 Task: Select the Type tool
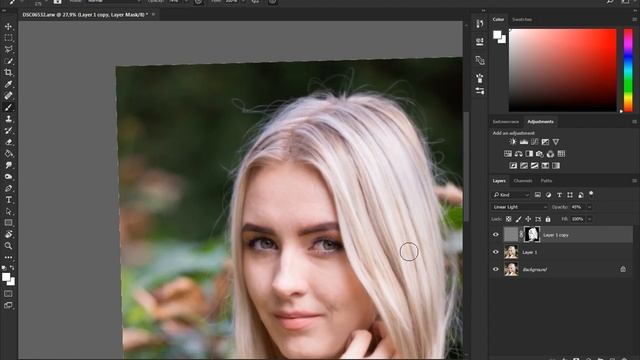pos(8,200)
